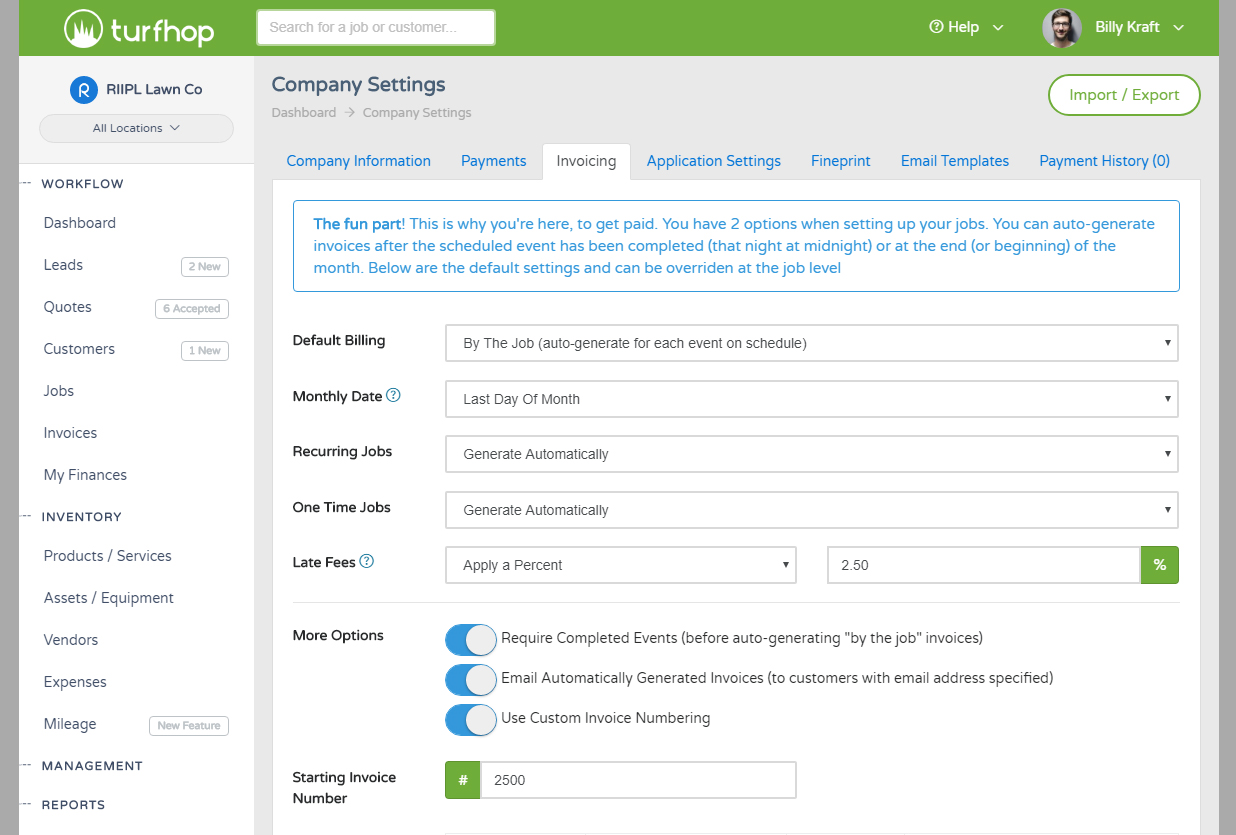This screenshot has height=835, width=1236.
Task: Click the Help question mark icon
Action: pos(938,27)
